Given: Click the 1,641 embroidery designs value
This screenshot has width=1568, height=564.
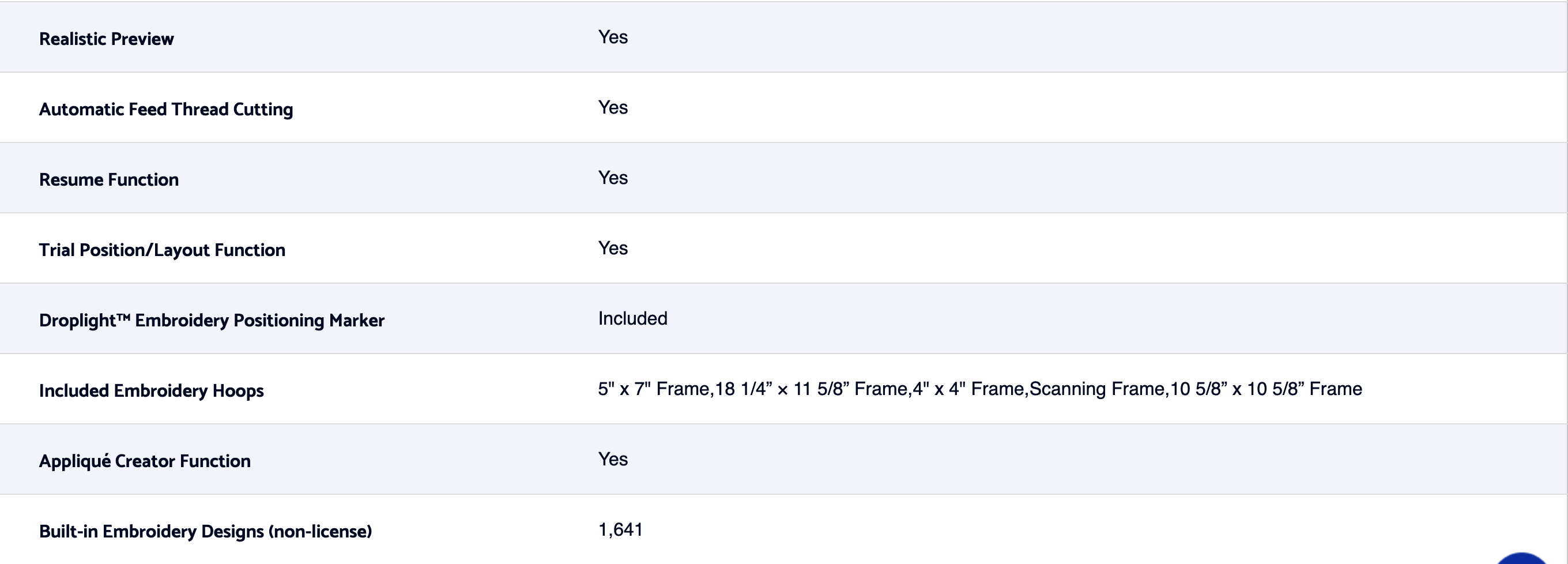Looking at the screenshot, I should pyautogui.click(x=620, y=530).
